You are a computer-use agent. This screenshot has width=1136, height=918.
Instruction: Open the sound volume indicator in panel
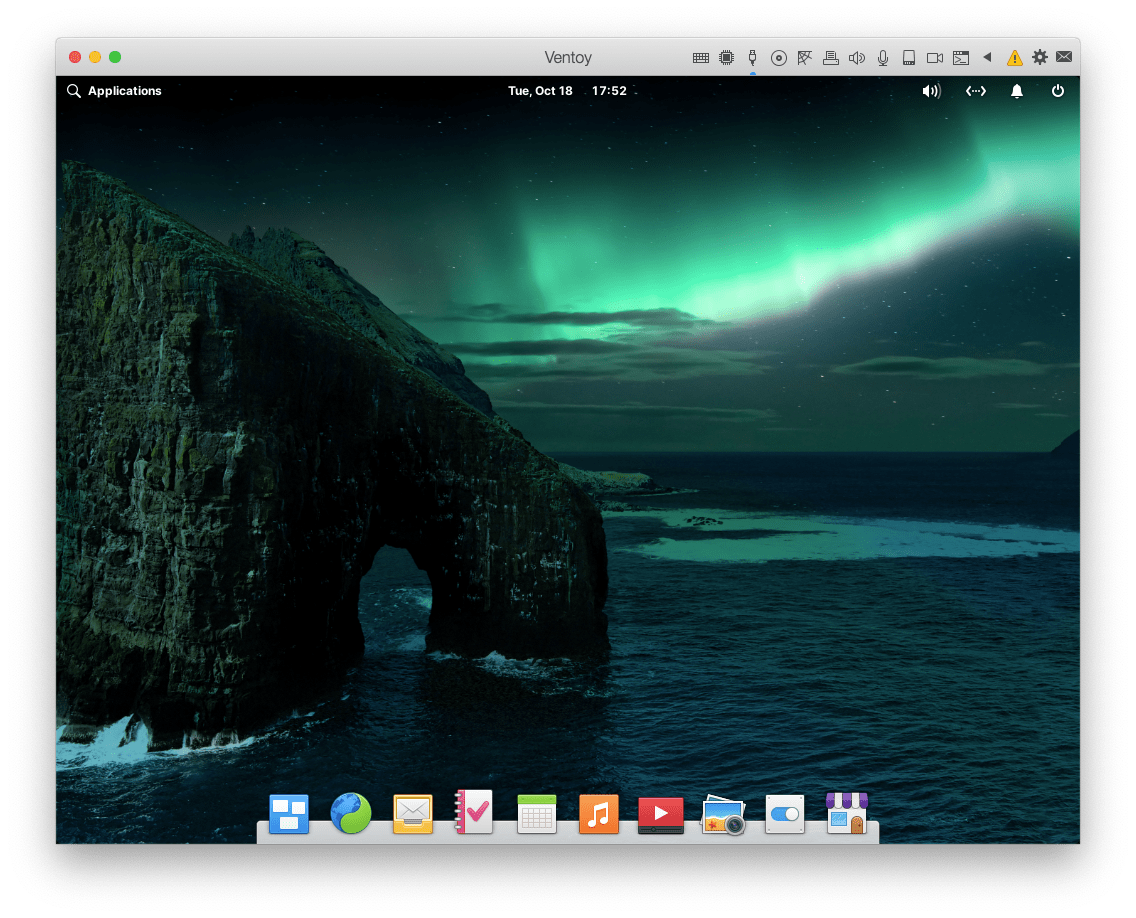click(x=931, y=91)
